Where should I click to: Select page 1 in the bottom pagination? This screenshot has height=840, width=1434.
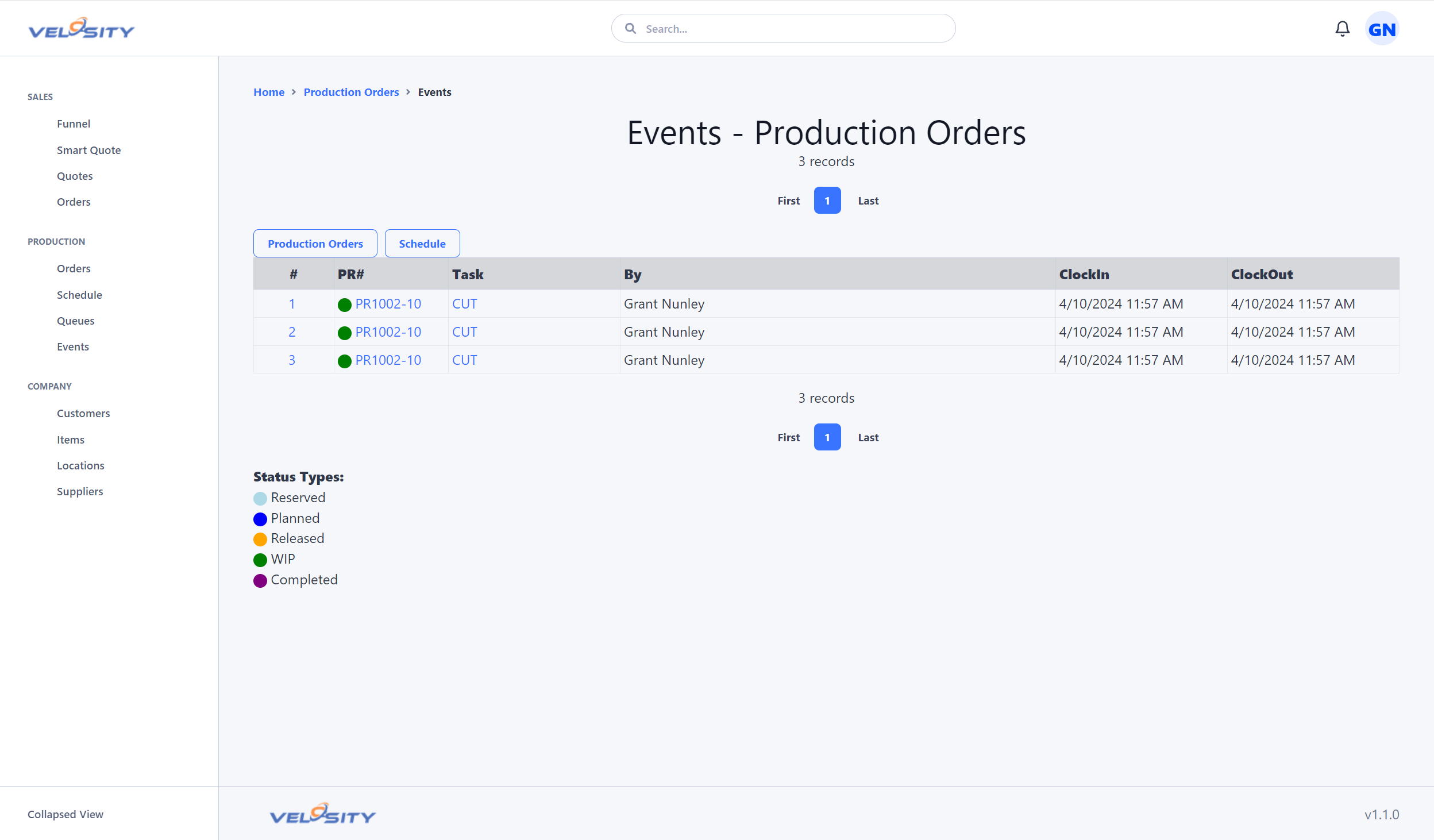pyautogui.click(x=827, y=437)
